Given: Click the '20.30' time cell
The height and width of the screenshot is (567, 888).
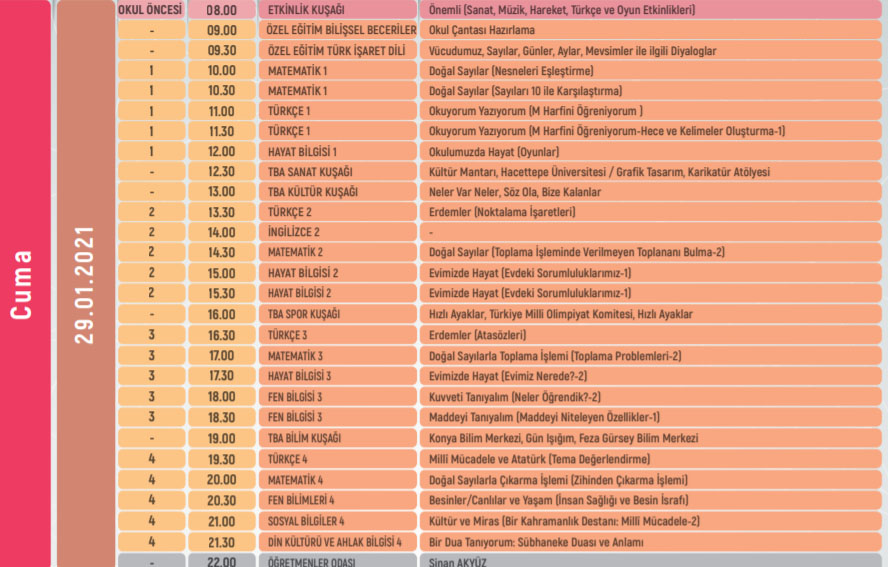Looking at the screenshot, I should (221, 500).
